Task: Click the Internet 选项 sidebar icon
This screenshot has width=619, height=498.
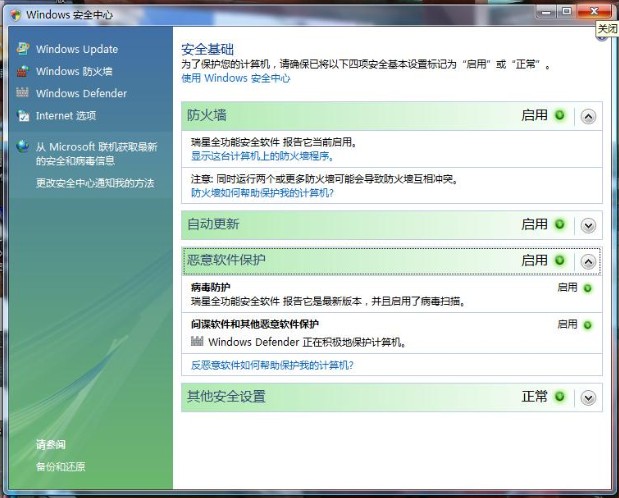Action: coord(23,115)
